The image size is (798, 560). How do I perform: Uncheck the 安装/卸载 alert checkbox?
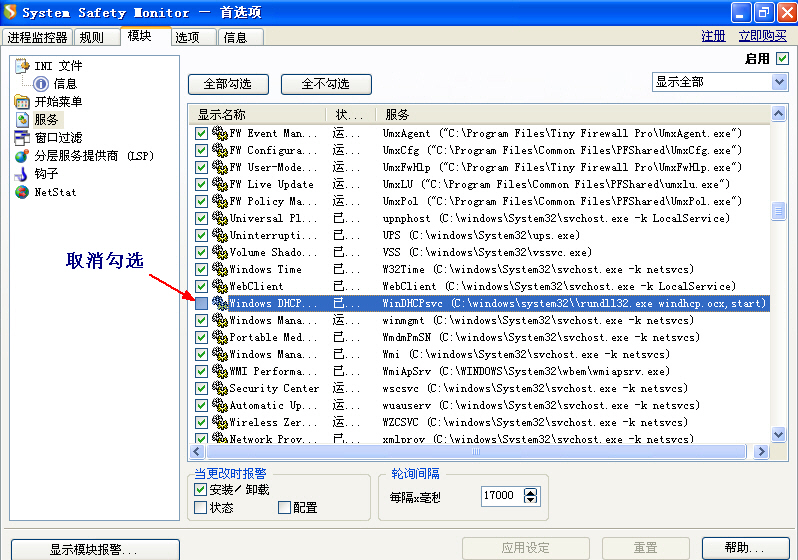click(x=201, y=490)
